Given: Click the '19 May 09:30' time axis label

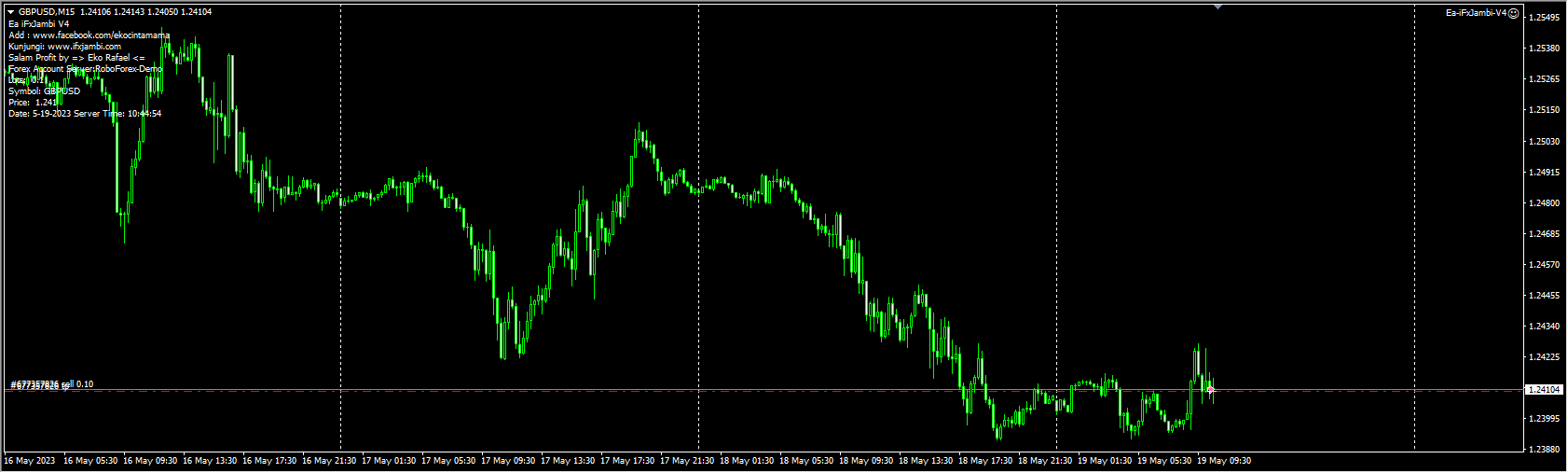Looking at the screenshot, I should (x=1224, y=461).
